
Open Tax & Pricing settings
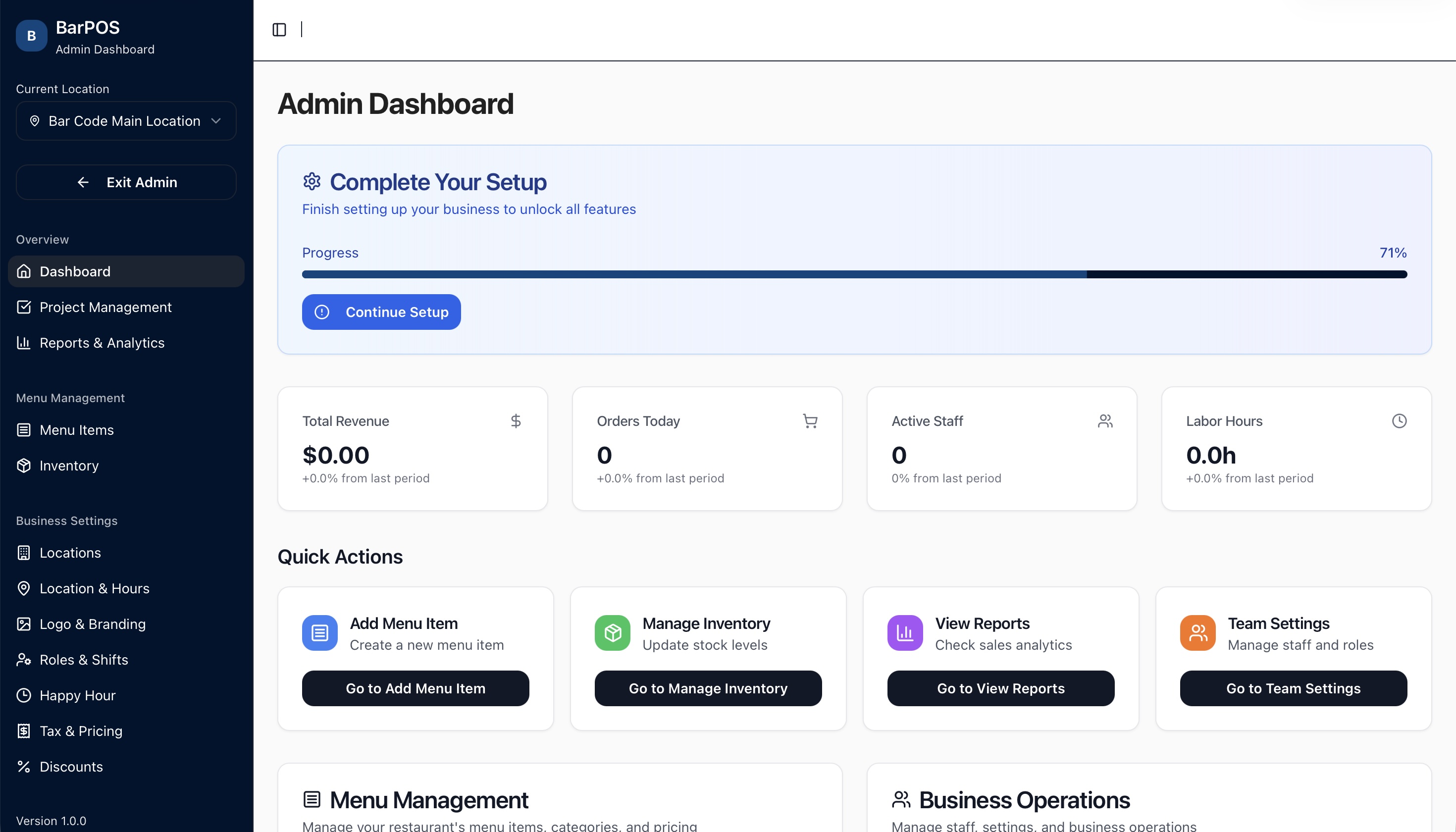click(x=126, y=731)
